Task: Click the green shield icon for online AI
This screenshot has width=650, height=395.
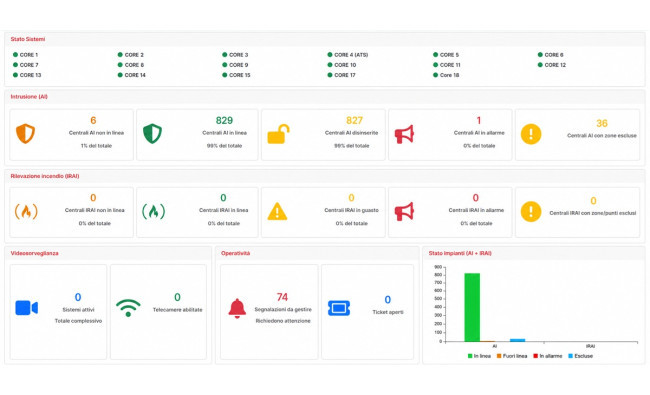Action: click(152, 133)
